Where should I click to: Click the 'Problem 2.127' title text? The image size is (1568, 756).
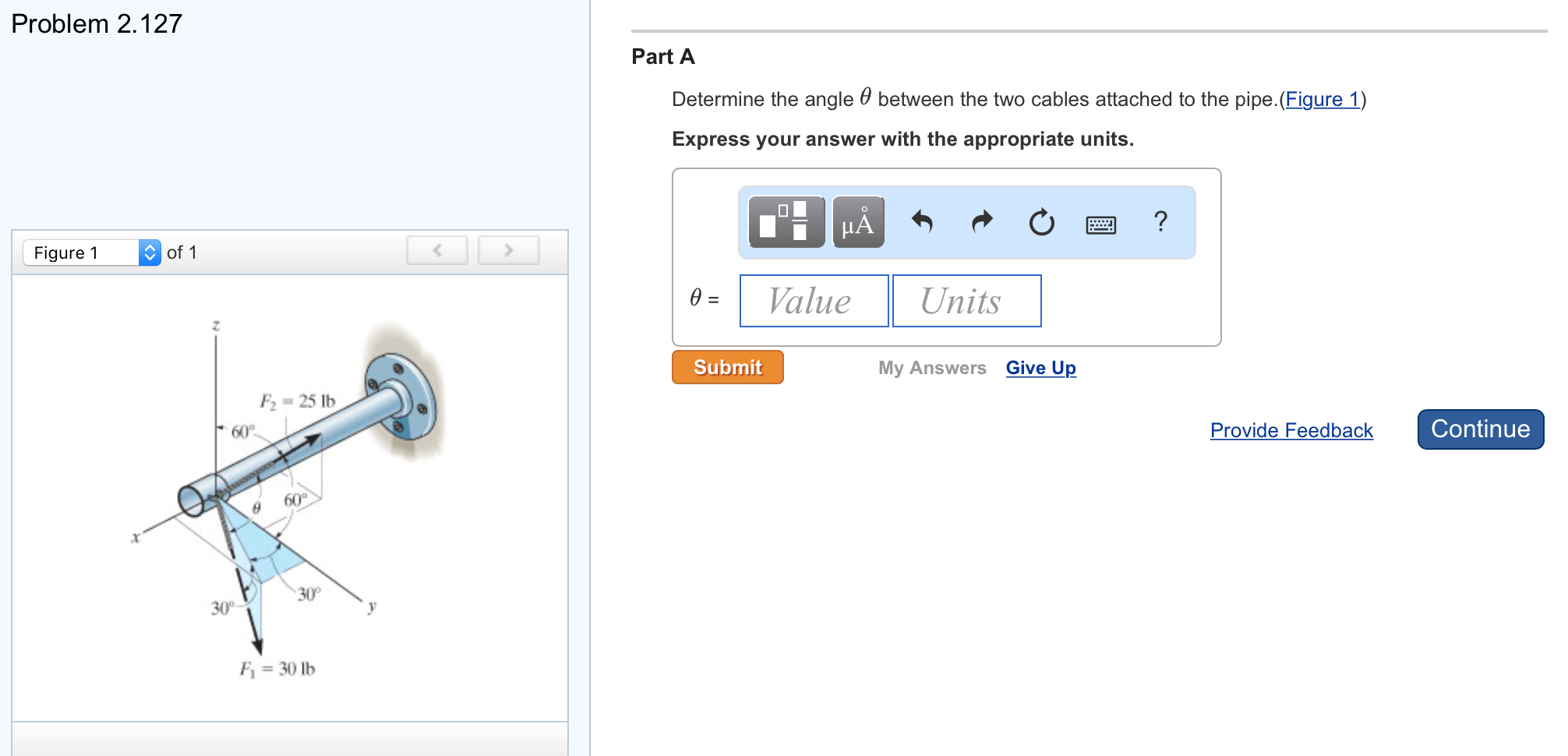tap(97, 24)
